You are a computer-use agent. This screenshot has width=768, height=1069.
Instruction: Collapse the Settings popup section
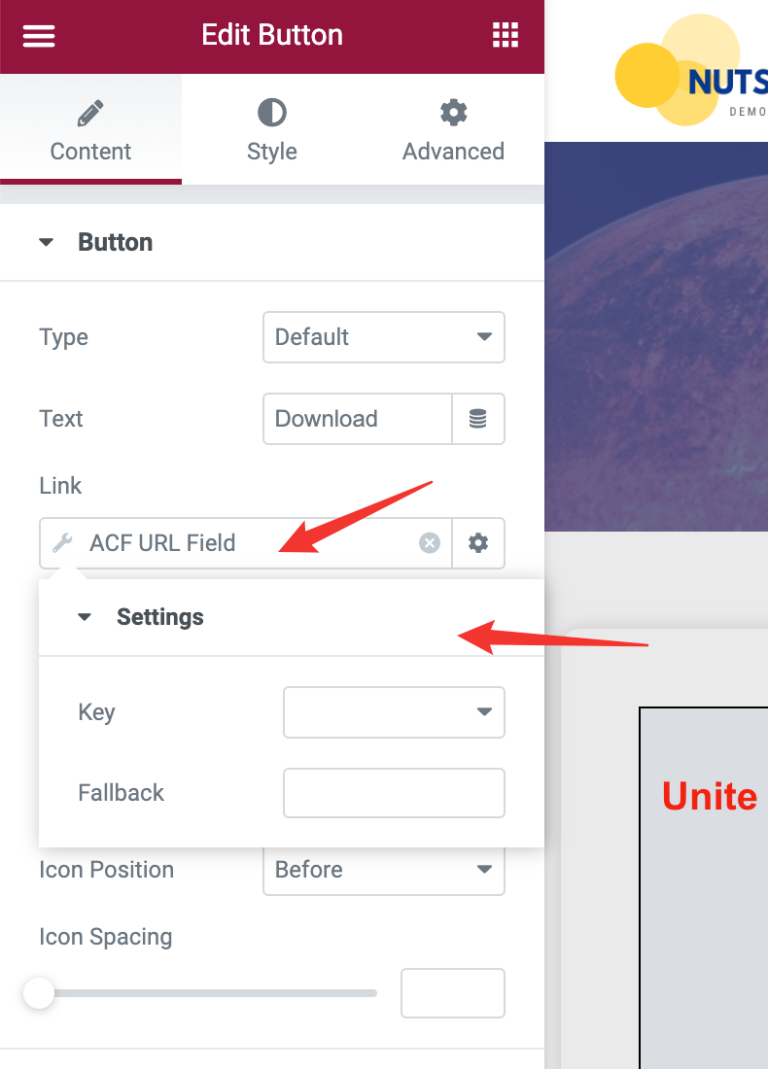tap(85, 617)
